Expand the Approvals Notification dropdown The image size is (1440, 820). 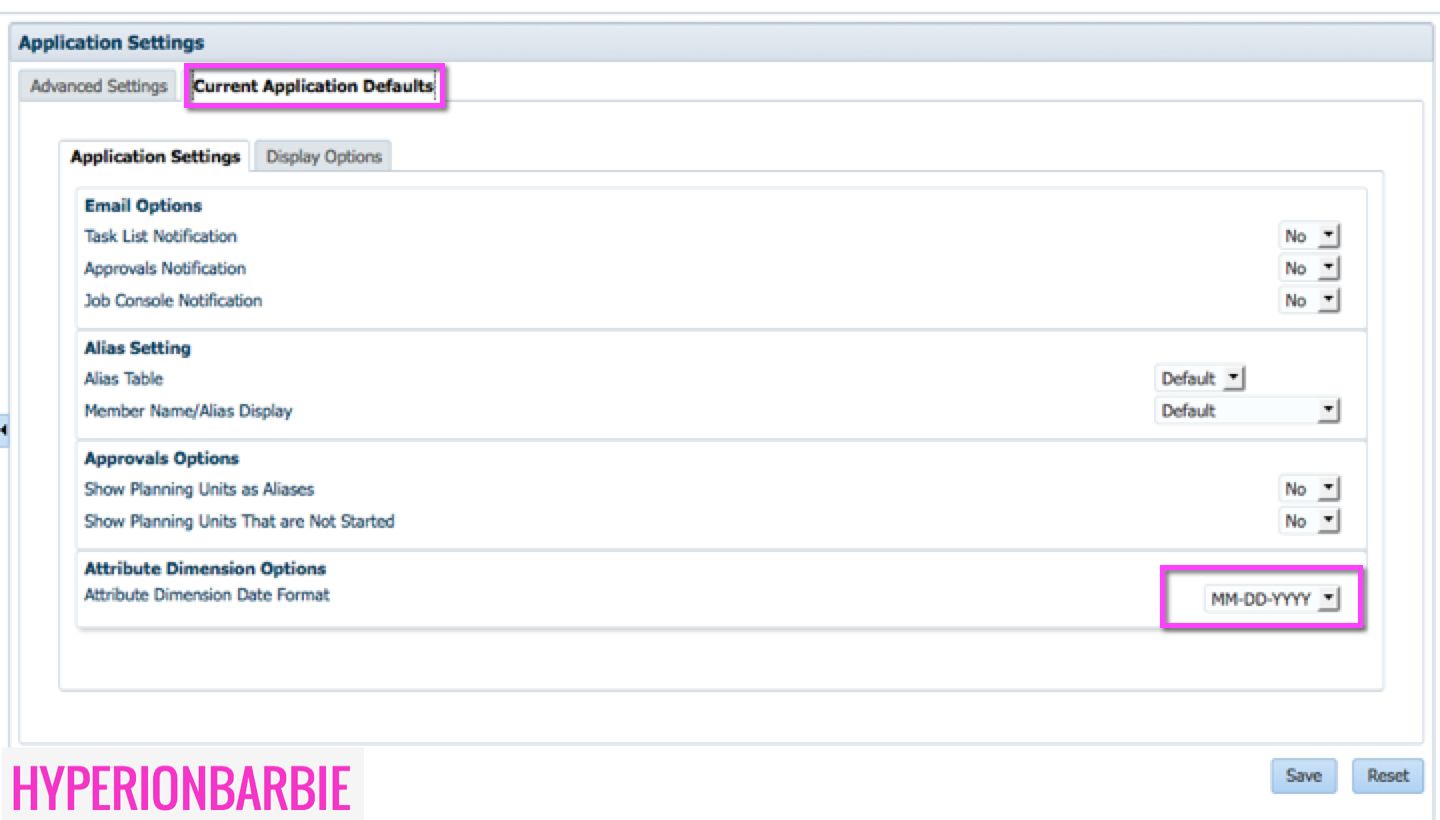click(x=1309, y=268)
